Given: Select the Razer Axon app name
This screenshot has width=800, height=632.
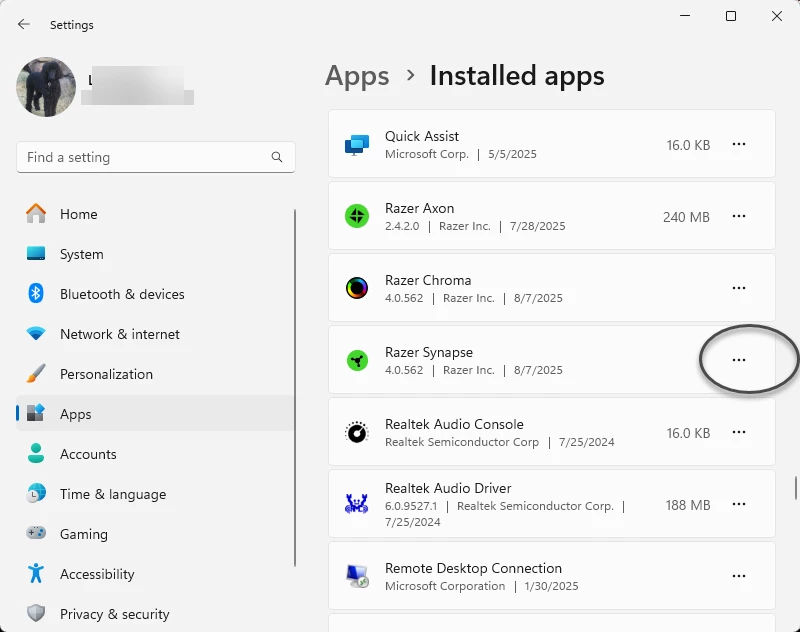Looking at the screenshot, I should tap(419, 208).
